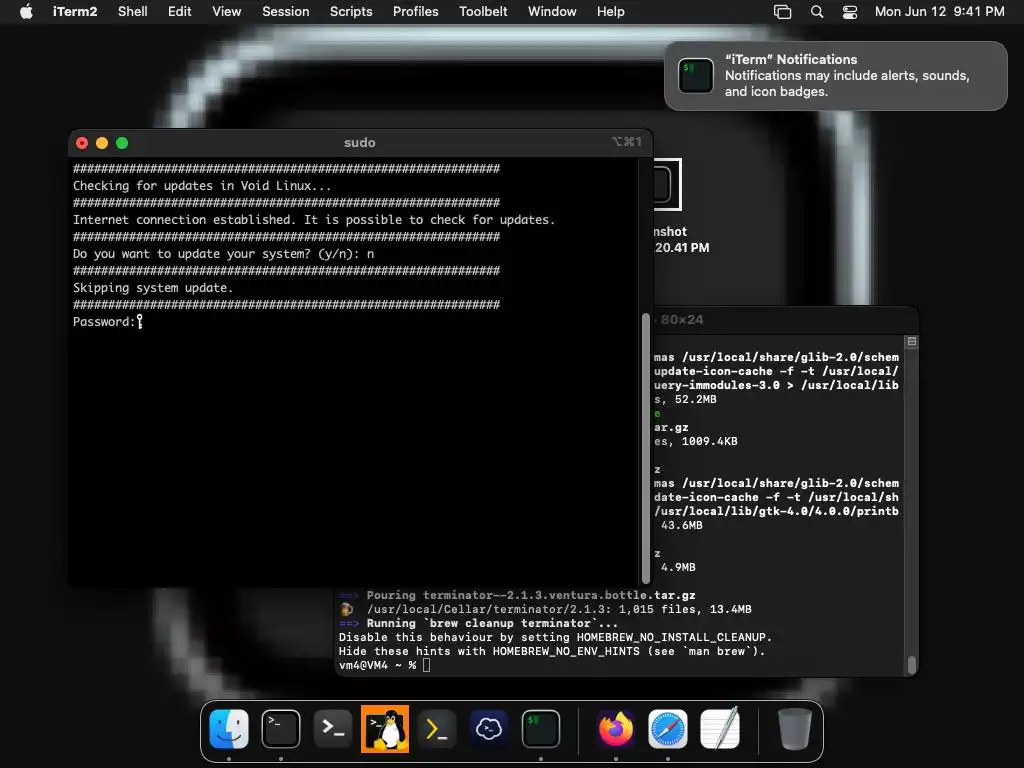Click the iTerm2 green dollar dock icon
This screenshot has height=768, width=1024.
[x=541, y=729]
